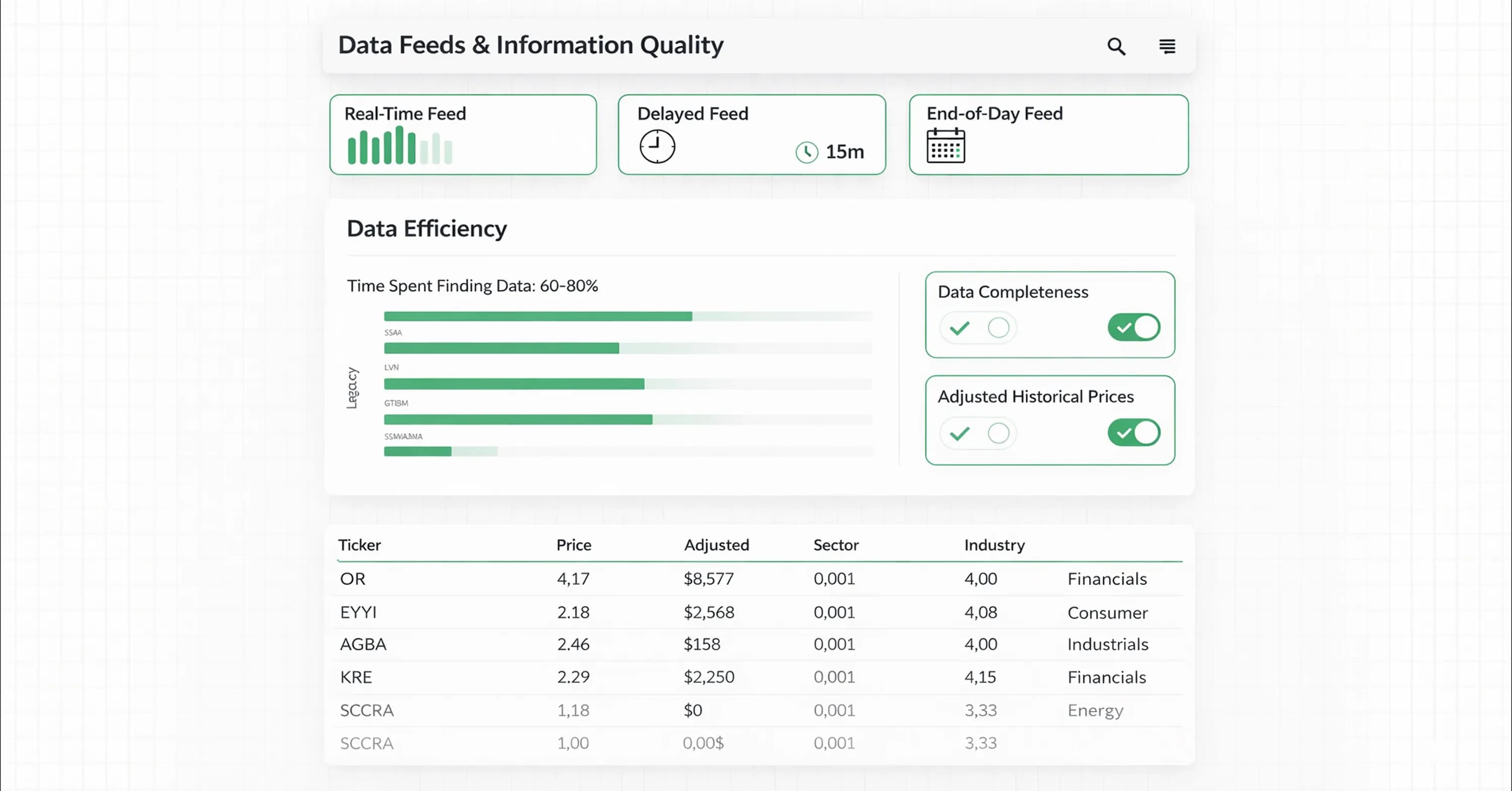This screenshot has width=1512, height=791.
Task: Click Industrials in the AGBA row
Action: tap(1108, 644)
